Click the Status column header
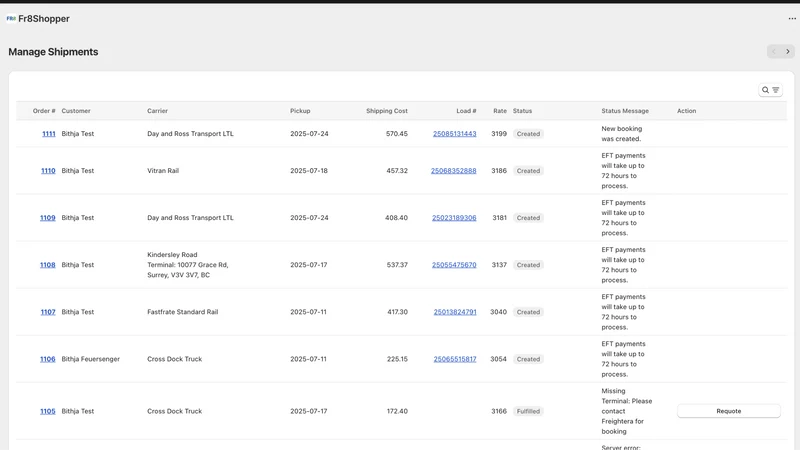800x450 pixels. (x=522, y=111)
